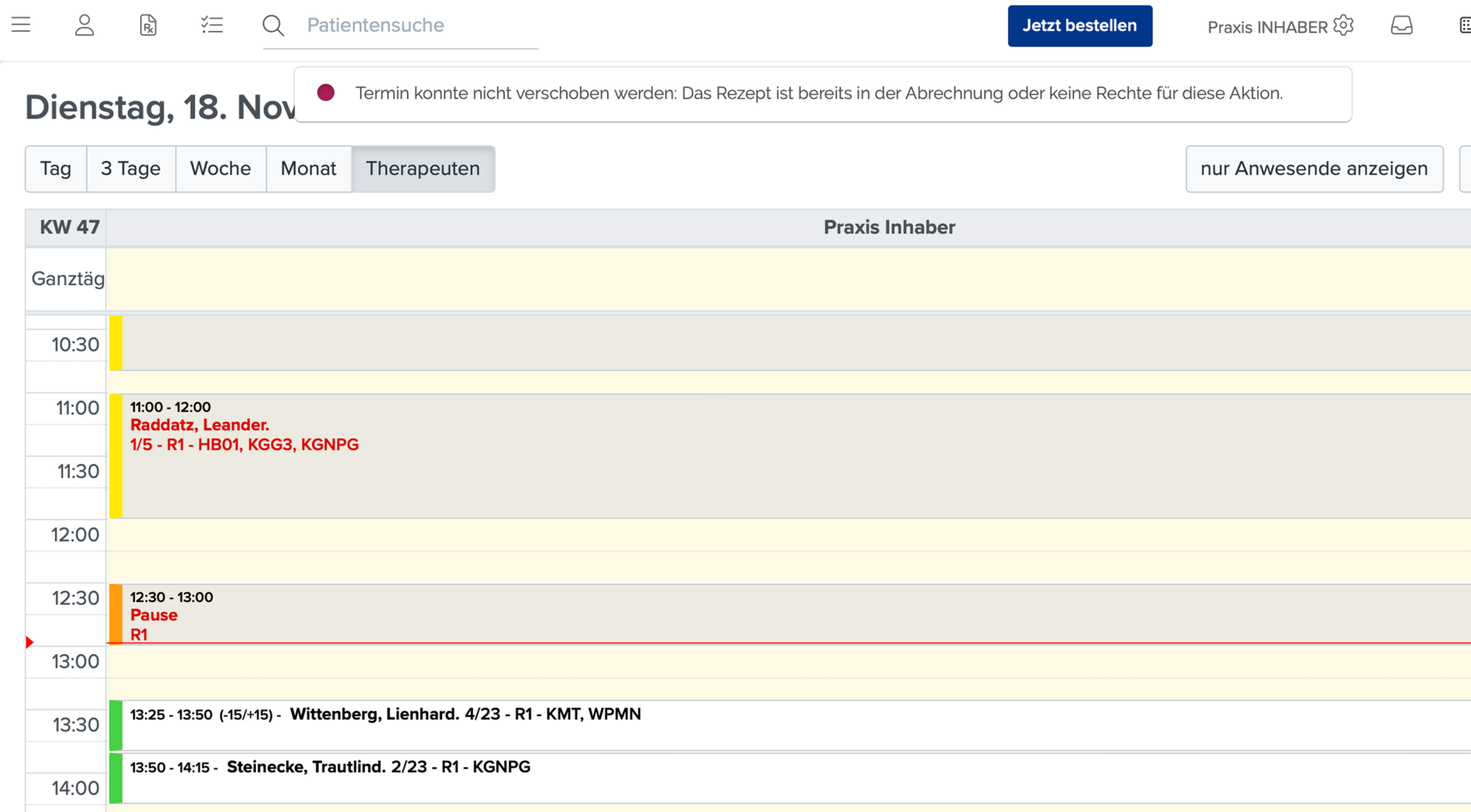The width and height of the screenshot is (1471, 812).
Task: Click the calendar grid icon at far right
Action: tap(1464, 25)
